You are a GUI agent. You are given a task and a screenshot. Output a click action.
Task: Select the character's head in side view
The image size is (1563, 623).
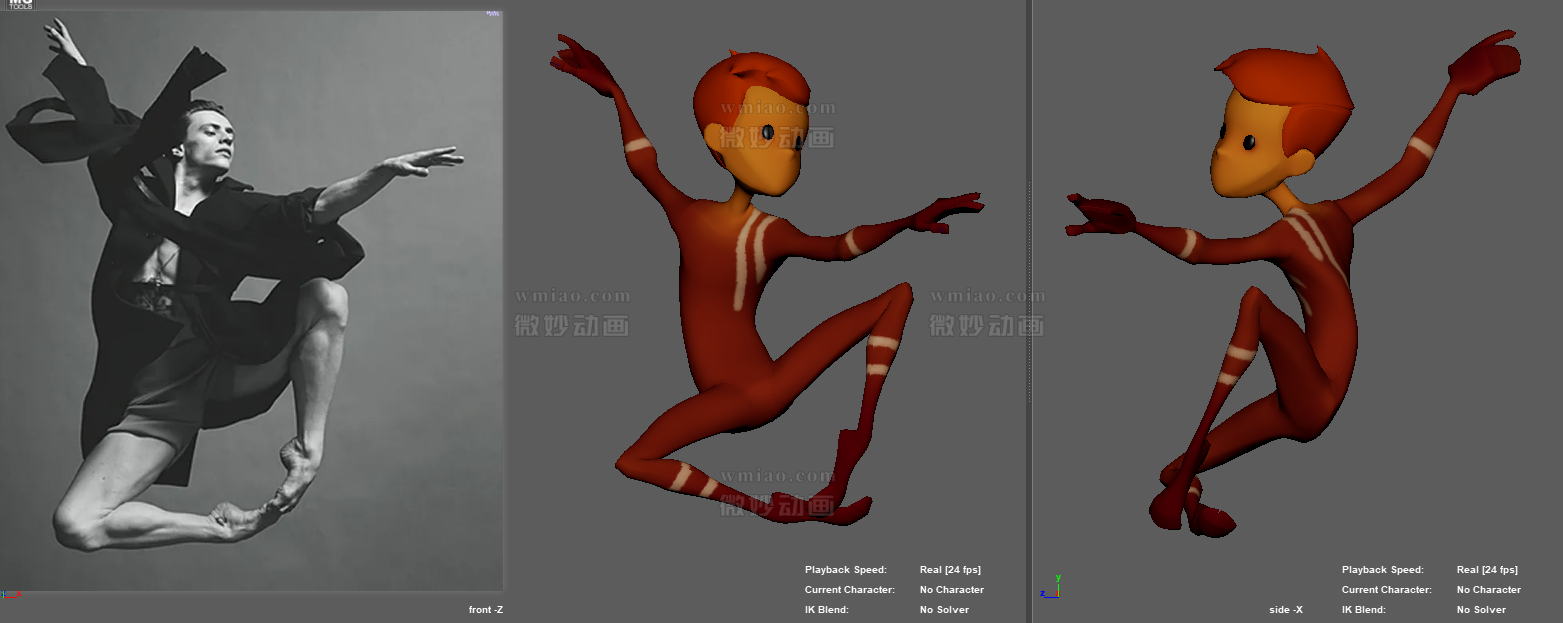tap(1270, 125)
